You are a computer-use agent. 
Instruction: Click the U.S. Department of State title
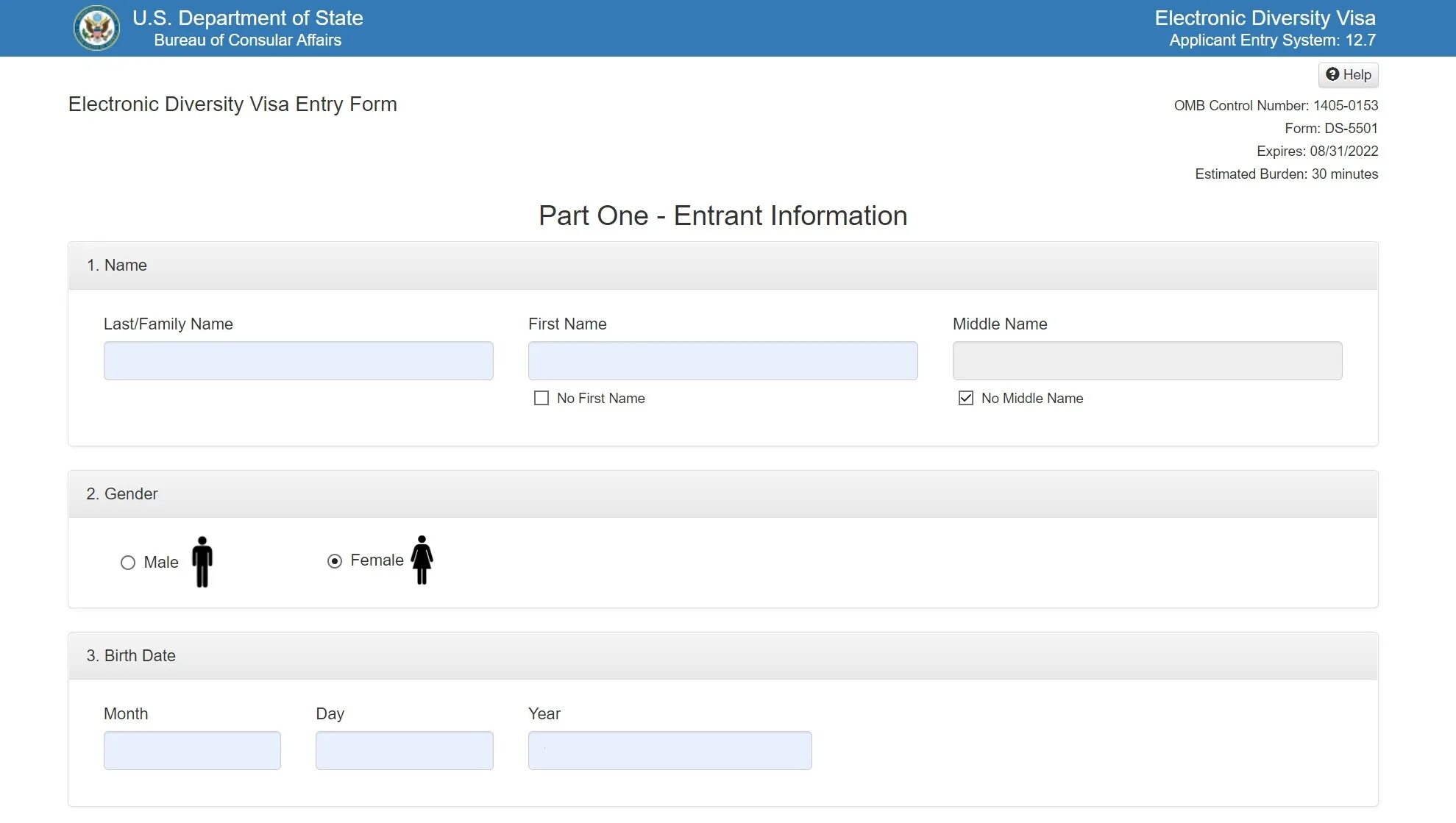coord(247,18)
